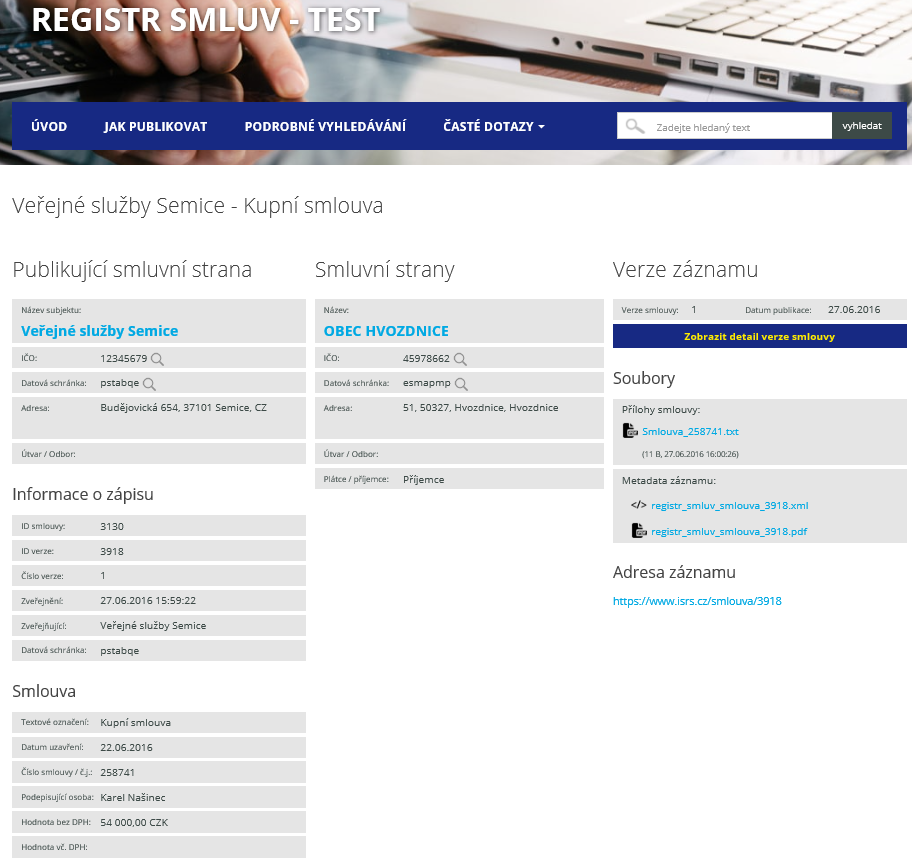912x863 pixels.
Task: Select contract number 258741 value
Action: [117, 772]
